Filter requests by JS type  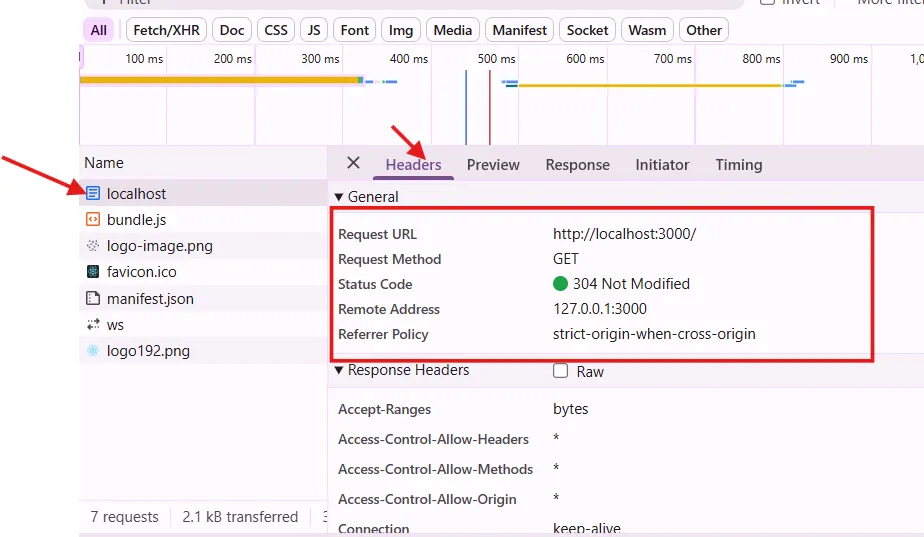[314, 30]
